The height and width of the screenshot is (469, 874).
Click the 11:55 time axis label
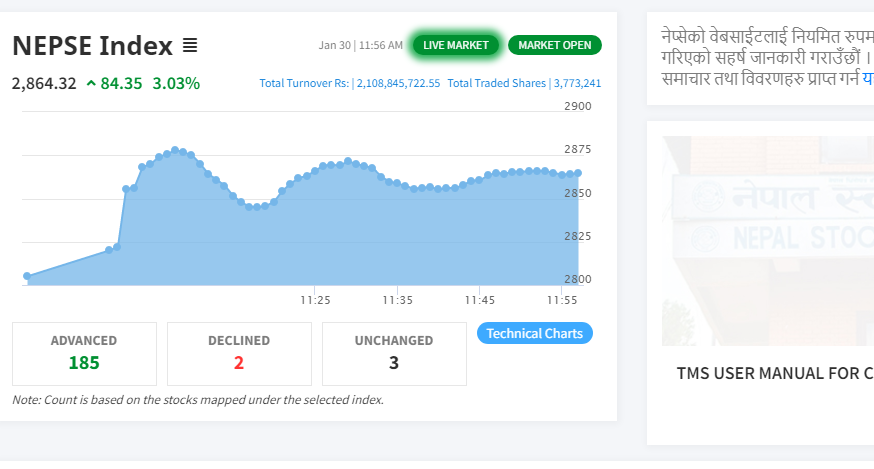click(x=562, y=301)
